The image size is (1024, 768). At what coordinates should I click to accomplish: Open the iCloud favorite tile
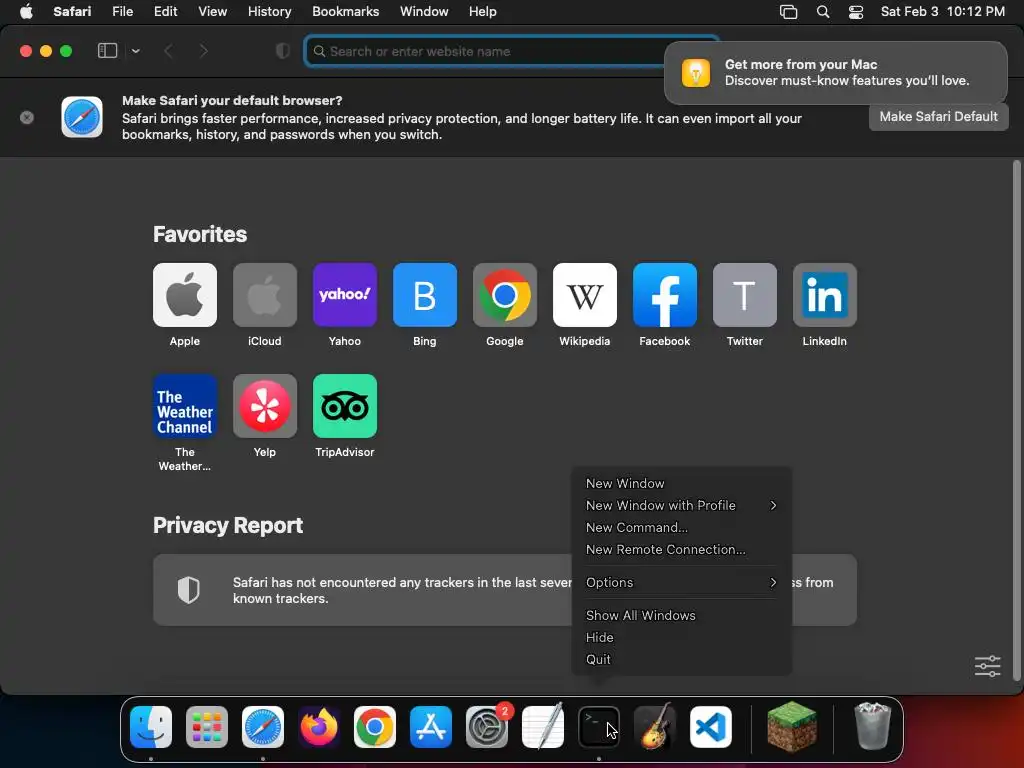point(264,295)
